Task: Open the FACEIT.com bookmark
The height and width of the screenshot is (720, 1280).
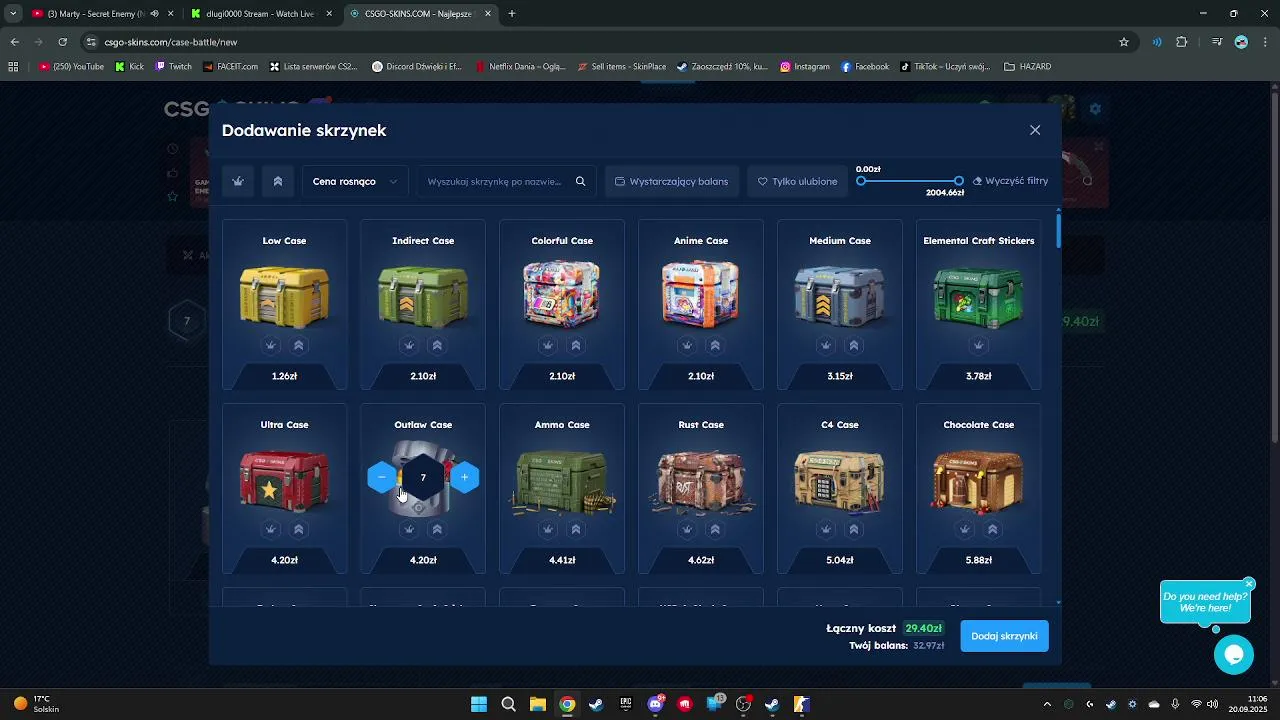Action: [x=230, y=67]
